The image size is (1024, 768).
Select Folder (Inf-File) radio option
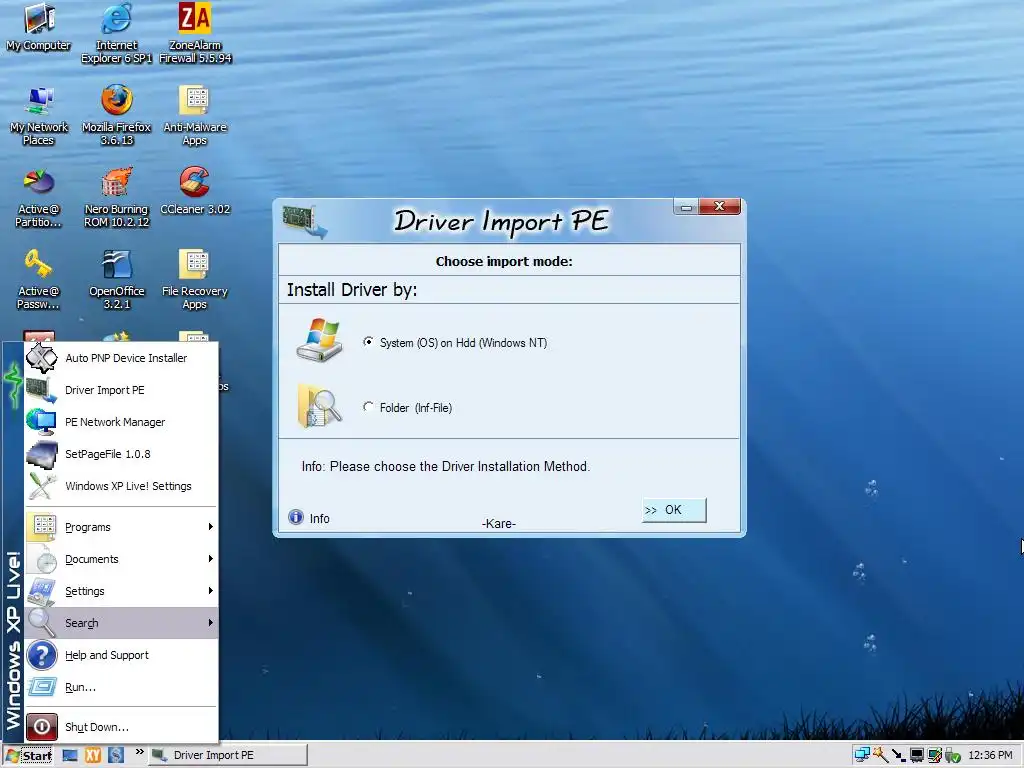368,407
